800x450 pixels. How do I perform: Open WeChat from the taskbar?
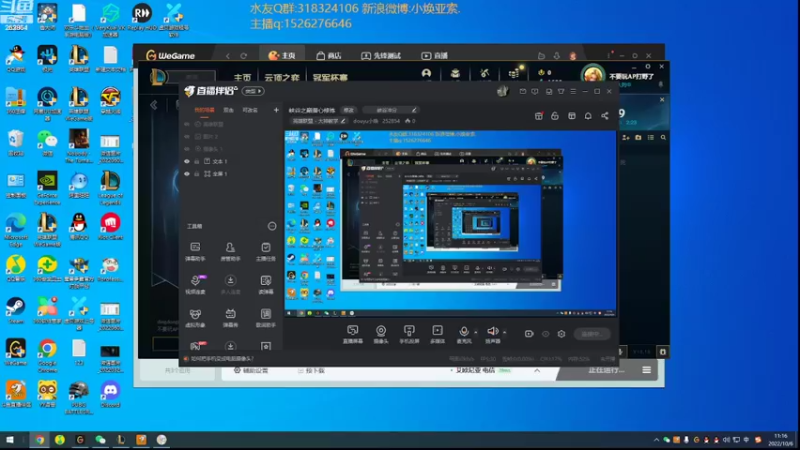[100, 440]
